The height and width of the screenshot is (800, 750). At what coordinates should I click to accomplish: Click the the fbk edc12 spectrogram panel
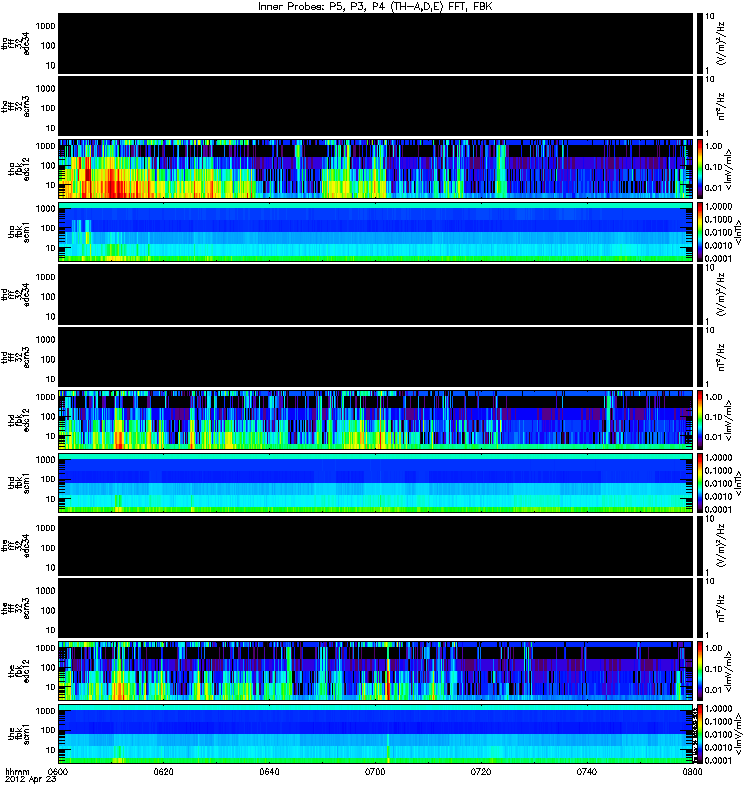376,671
